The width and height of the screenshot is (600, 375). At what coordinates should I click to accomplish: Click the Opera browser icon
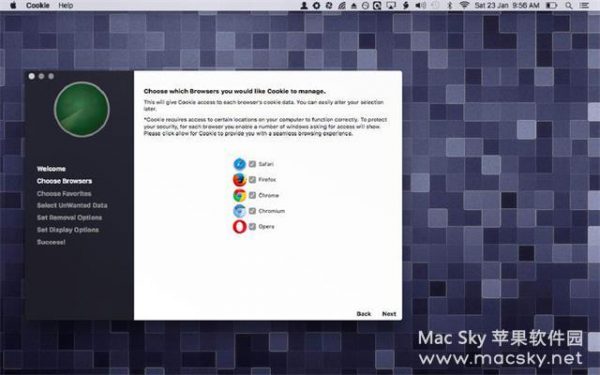click(240, 227)
